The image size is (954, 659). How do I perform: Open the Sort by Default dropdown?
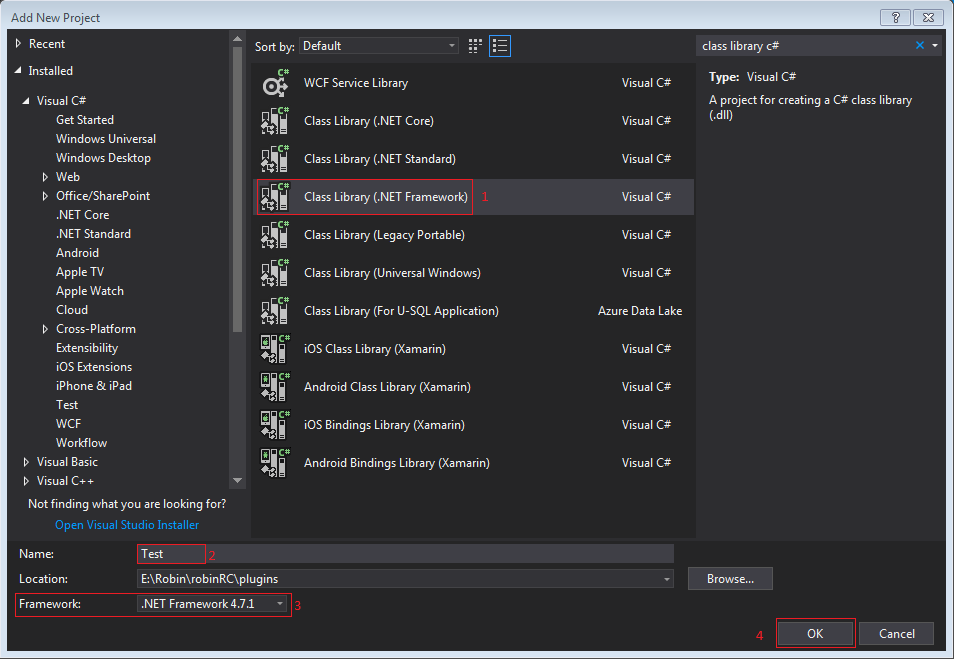click(378, 46)
